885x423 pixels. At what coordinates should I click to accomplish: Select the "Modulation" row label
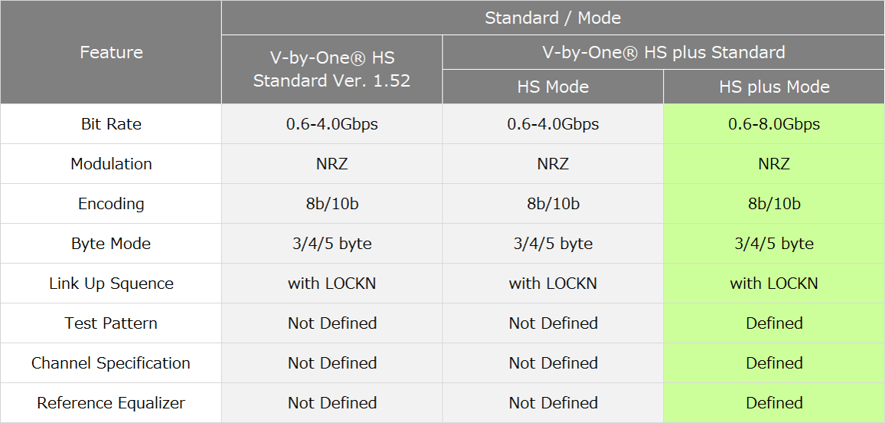[111, 164]
